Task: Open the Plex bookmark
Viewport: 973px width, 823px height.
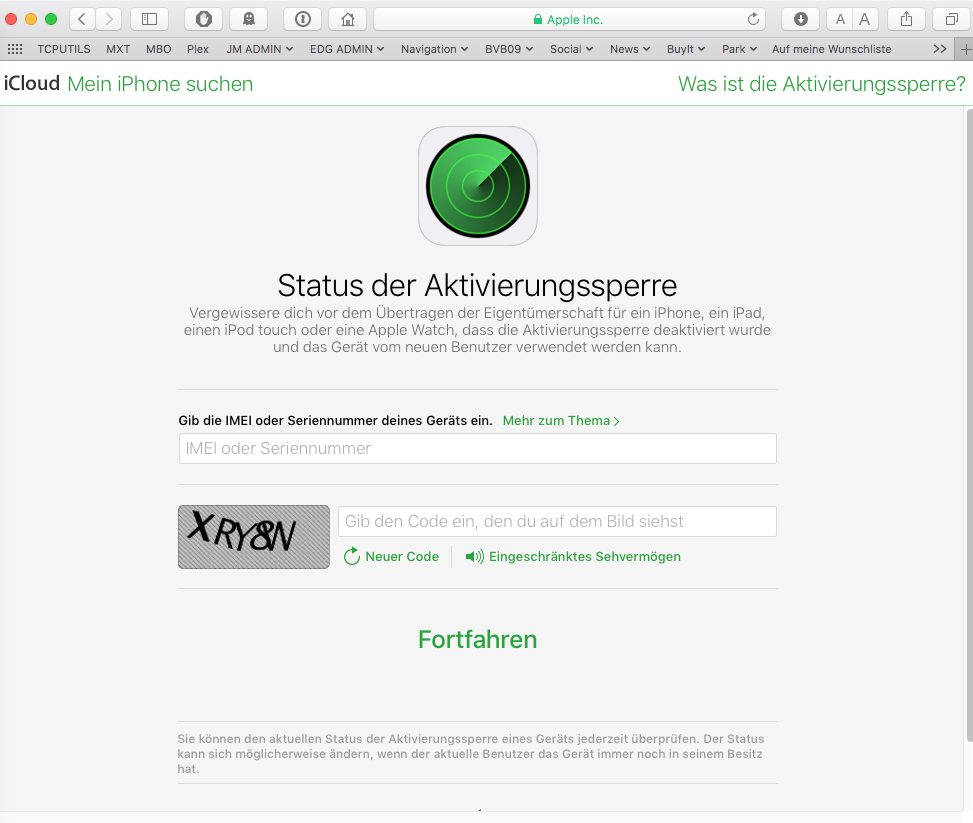Action: [198, 49]
